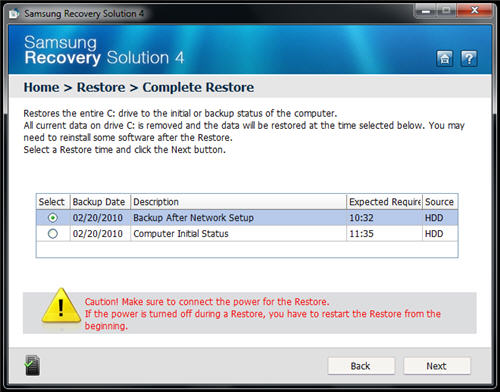Select the Backup After Network Setup radio button

[x=53, y=218]
